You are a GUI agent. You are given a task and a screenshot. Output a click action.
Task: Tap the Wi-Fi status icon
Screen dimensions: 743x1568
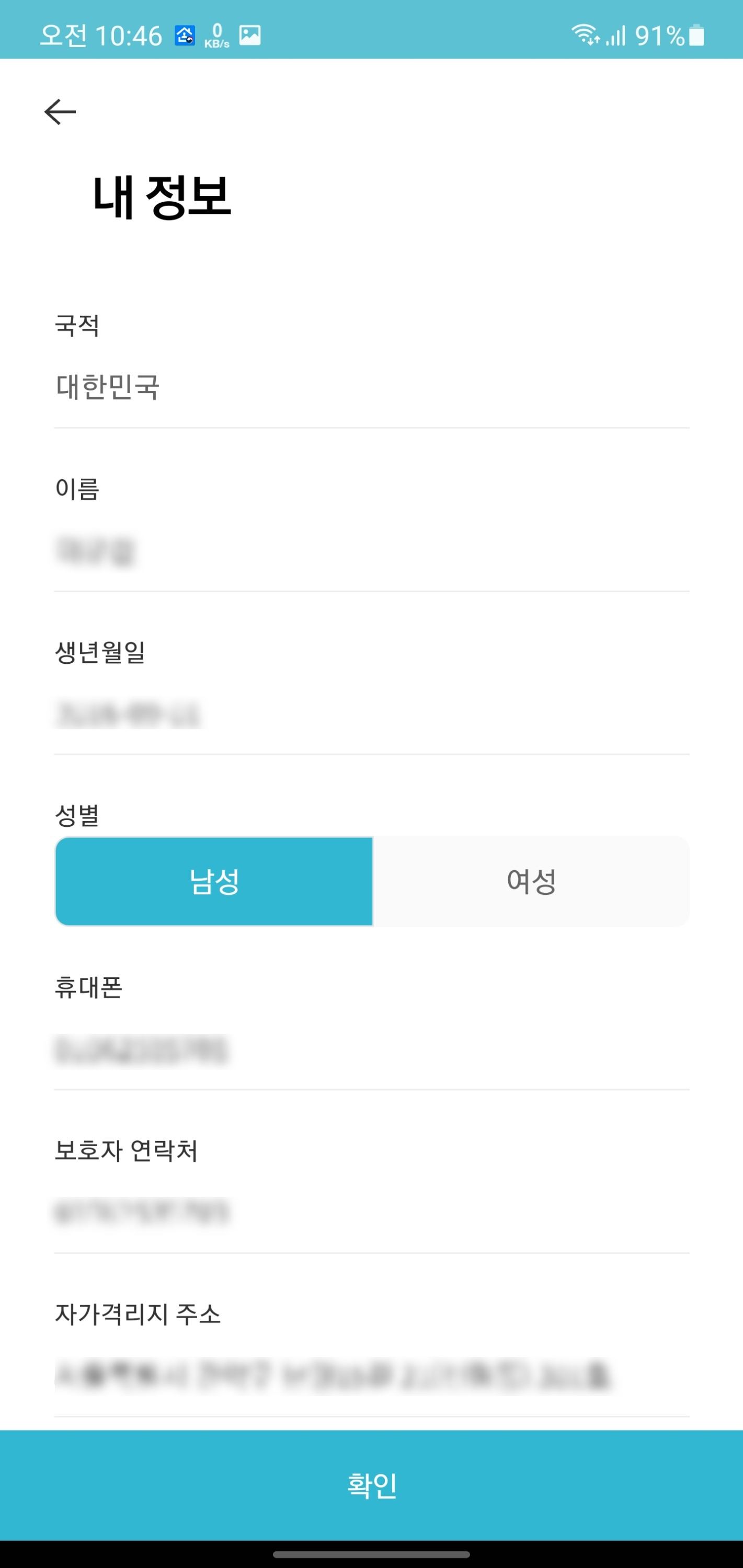(x=585, y=34)
